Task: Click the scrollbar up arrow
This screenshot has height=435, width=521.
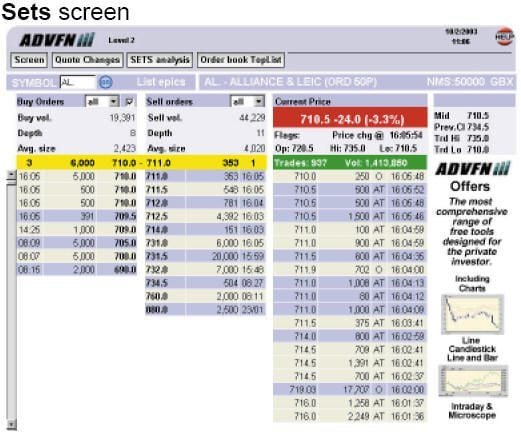Action: (11, 174)
